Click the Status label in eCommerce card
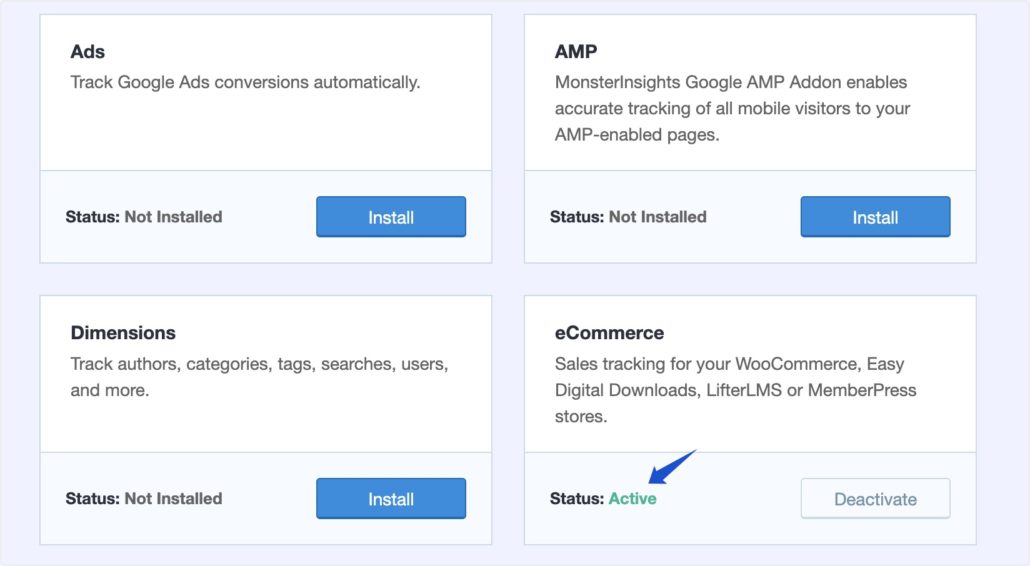This screenshot has height=566, width=1030. pyautogui.click(x=577, y=498)
